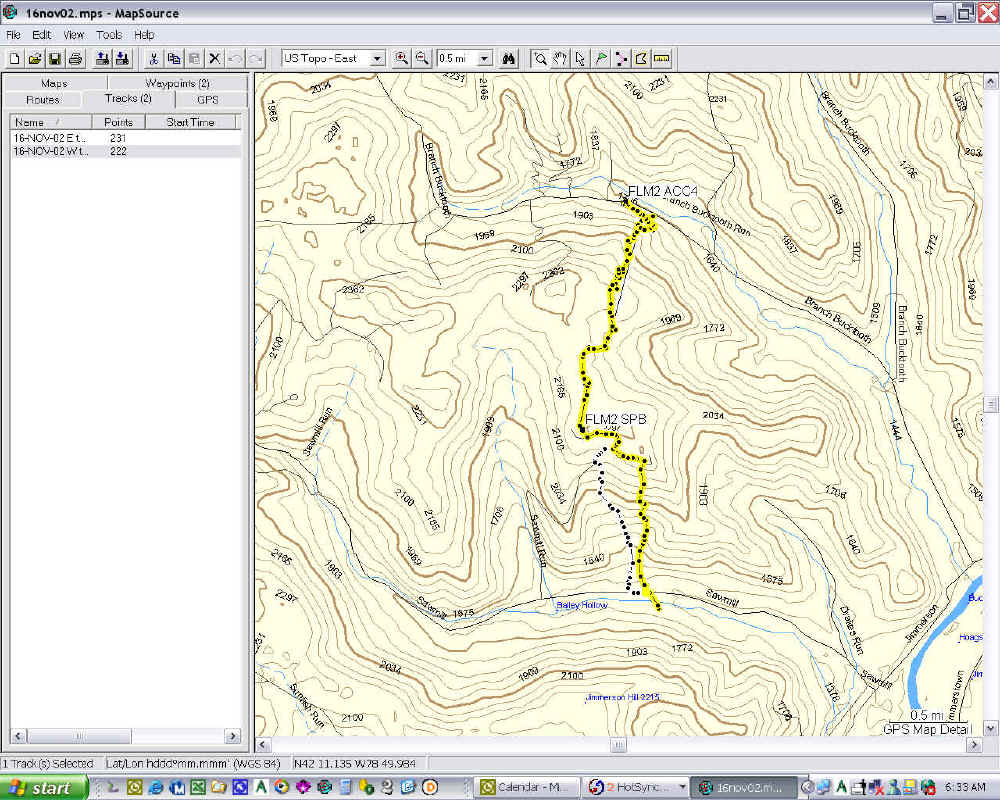Screen dimensions: 1000x800
Task: Sort tracks by Name column header
Action: (50, 122)
